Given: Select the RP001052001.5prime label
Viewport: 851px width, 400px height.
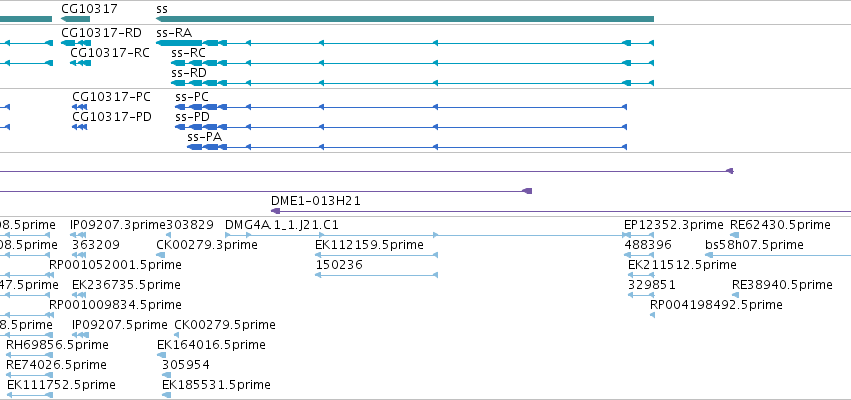Looking at the screenshot, I should 115,265.
